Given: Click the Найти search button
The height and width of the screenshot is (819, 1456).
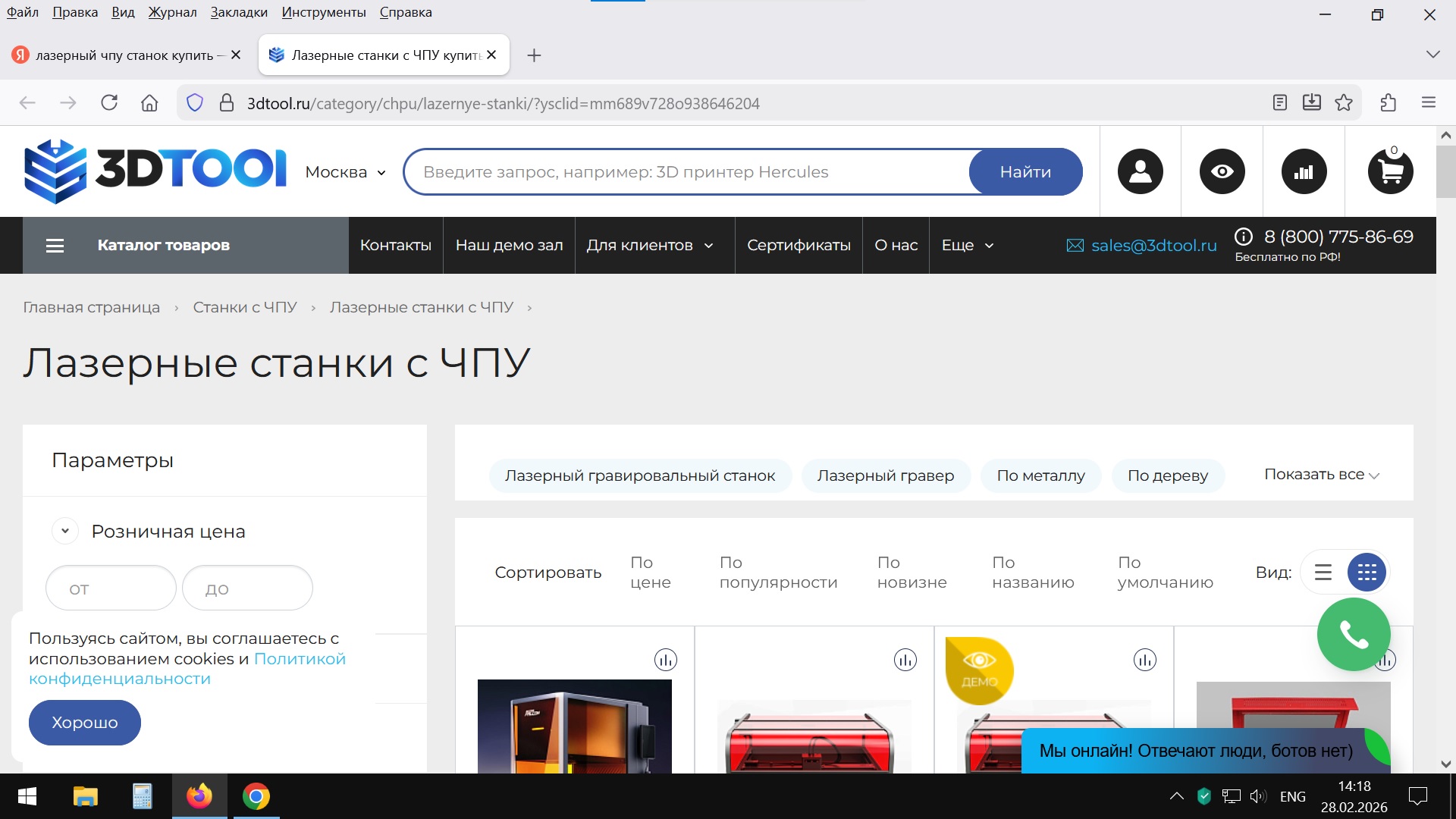Looking at the screenshot, I should [x=1025, y=172].
